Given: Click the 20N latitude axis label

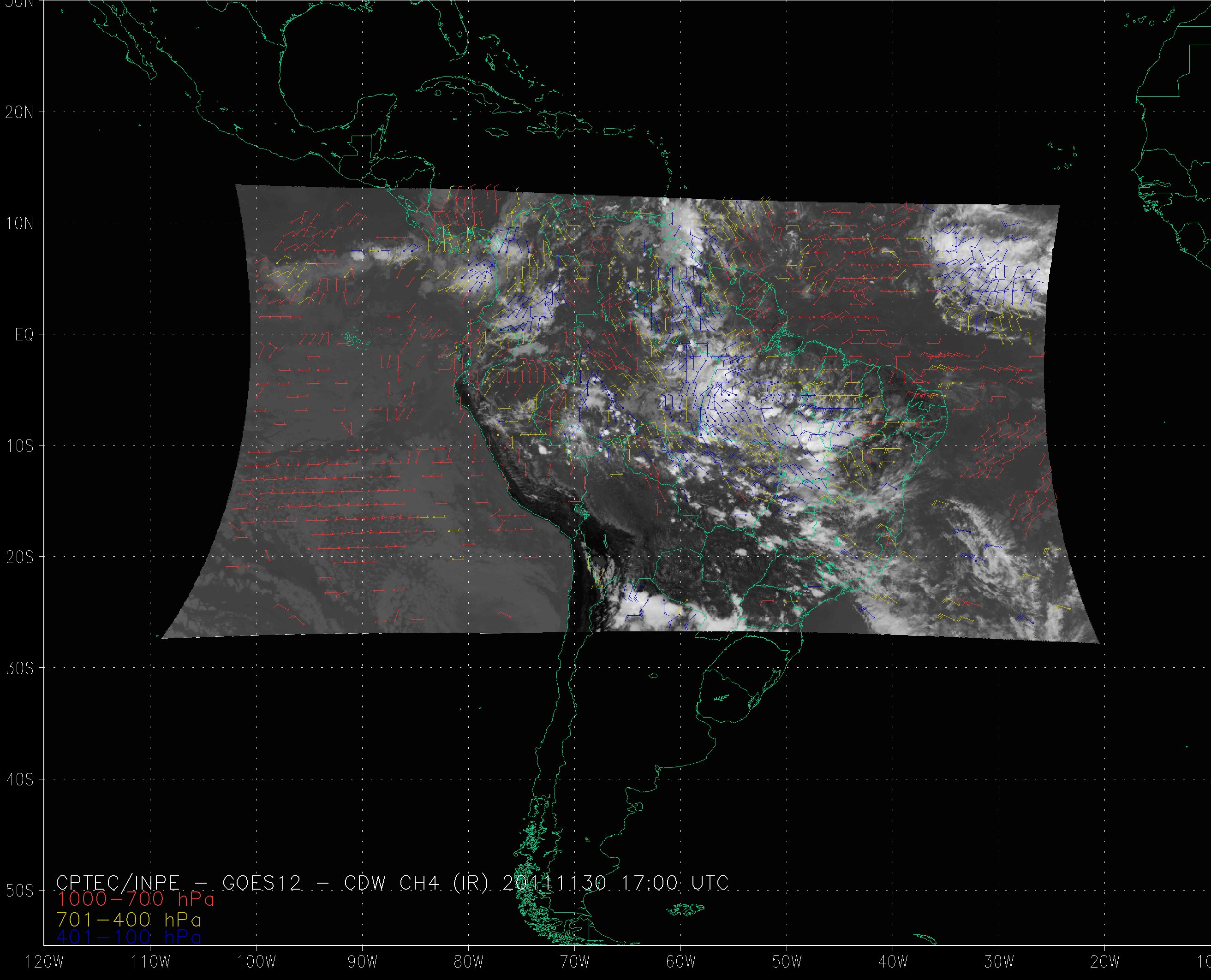Looking at the screenshot, I should pos(19,113).
